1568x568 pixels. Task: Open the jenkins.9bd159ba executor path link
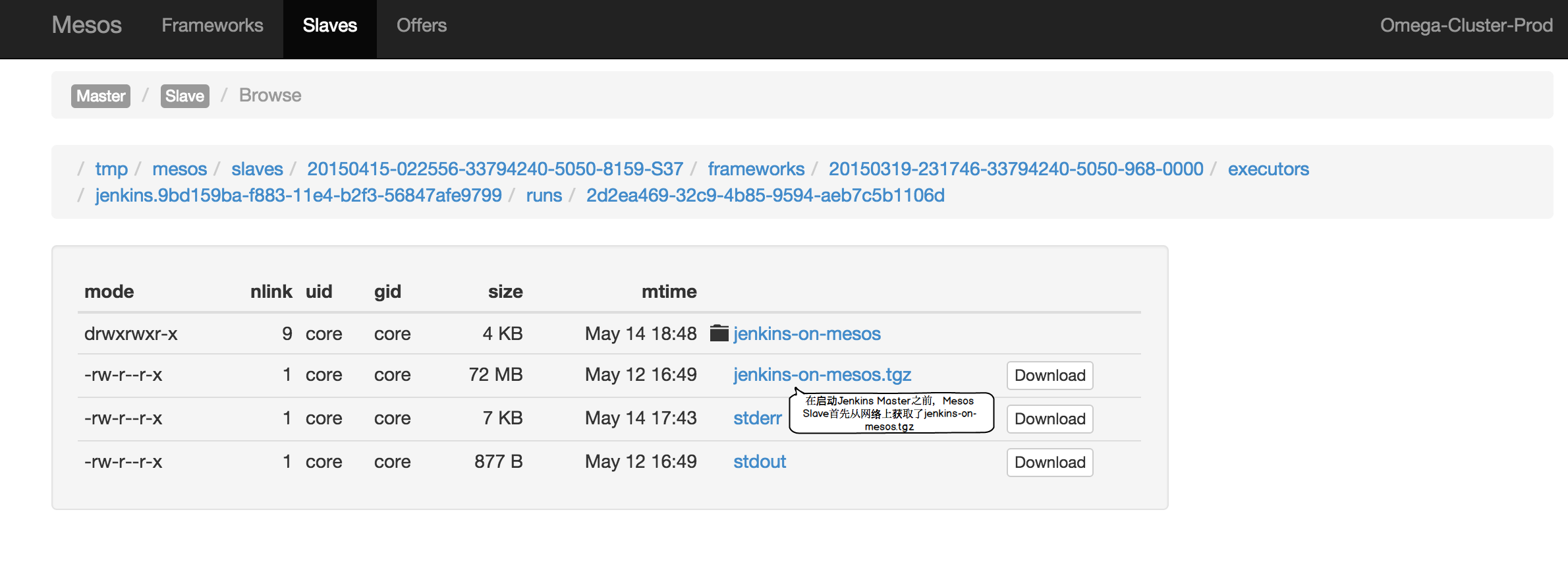tap(298, 196)
